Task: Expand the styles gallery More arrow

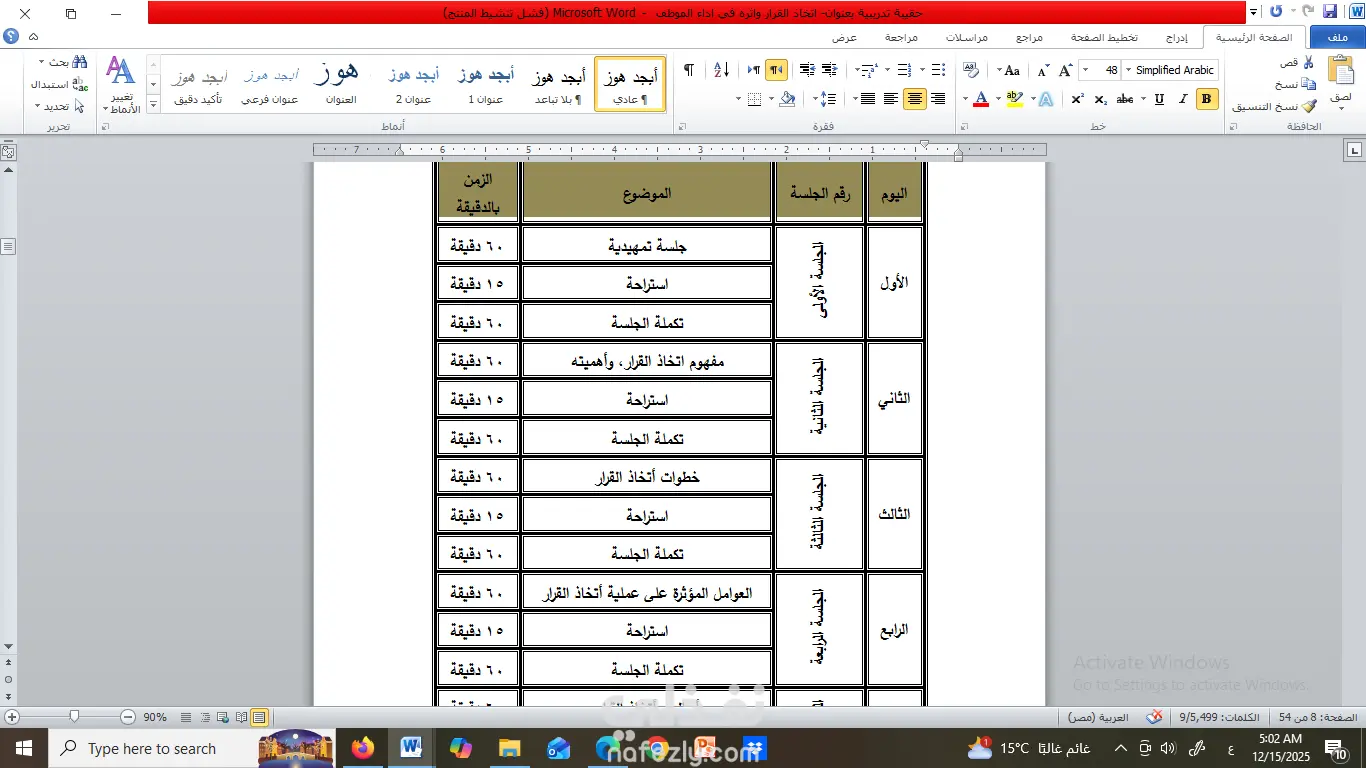Action: coord(153,104)
